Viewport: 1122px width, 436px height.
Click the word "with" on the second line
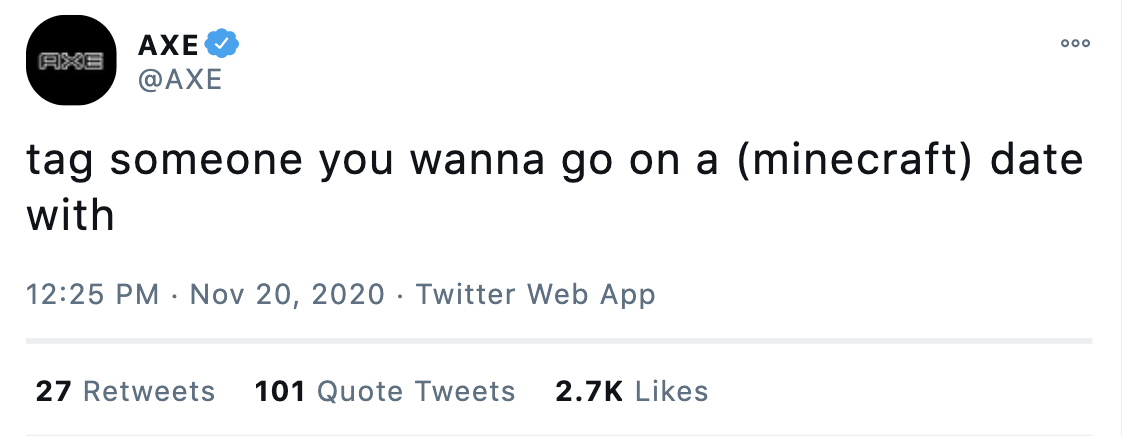pyautogui.click(x=70, y=214)
